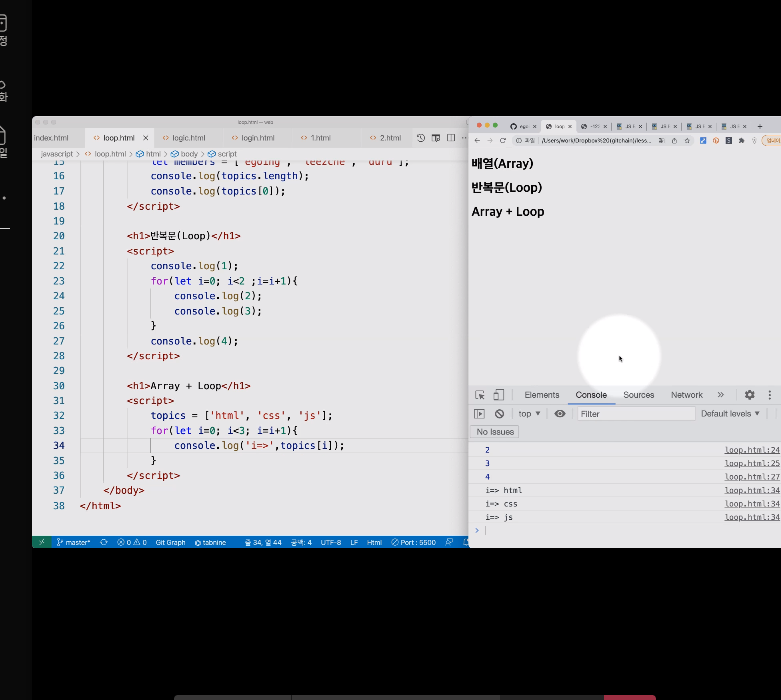The image size is (781, 700).
Task: Stop Live Server Port 5500
Action: (x=413, y=542)
